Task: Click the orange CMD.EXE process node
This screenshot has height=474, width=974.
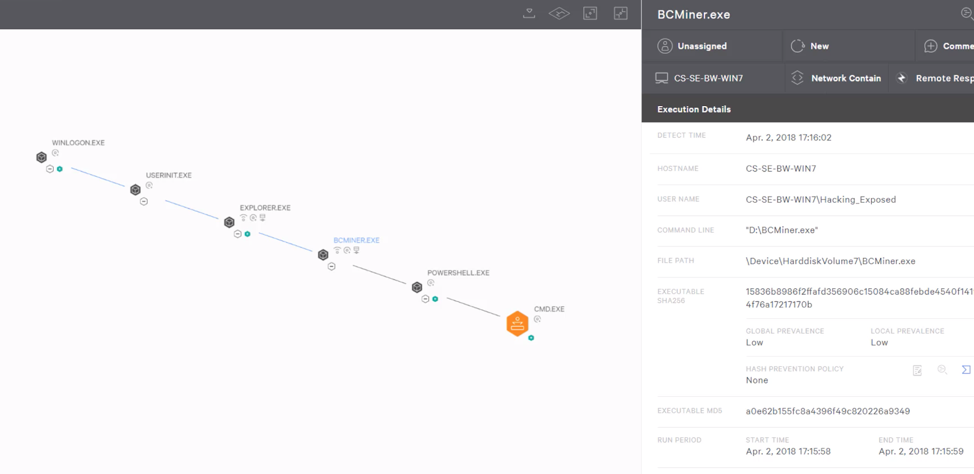Action: click(517, 324)
